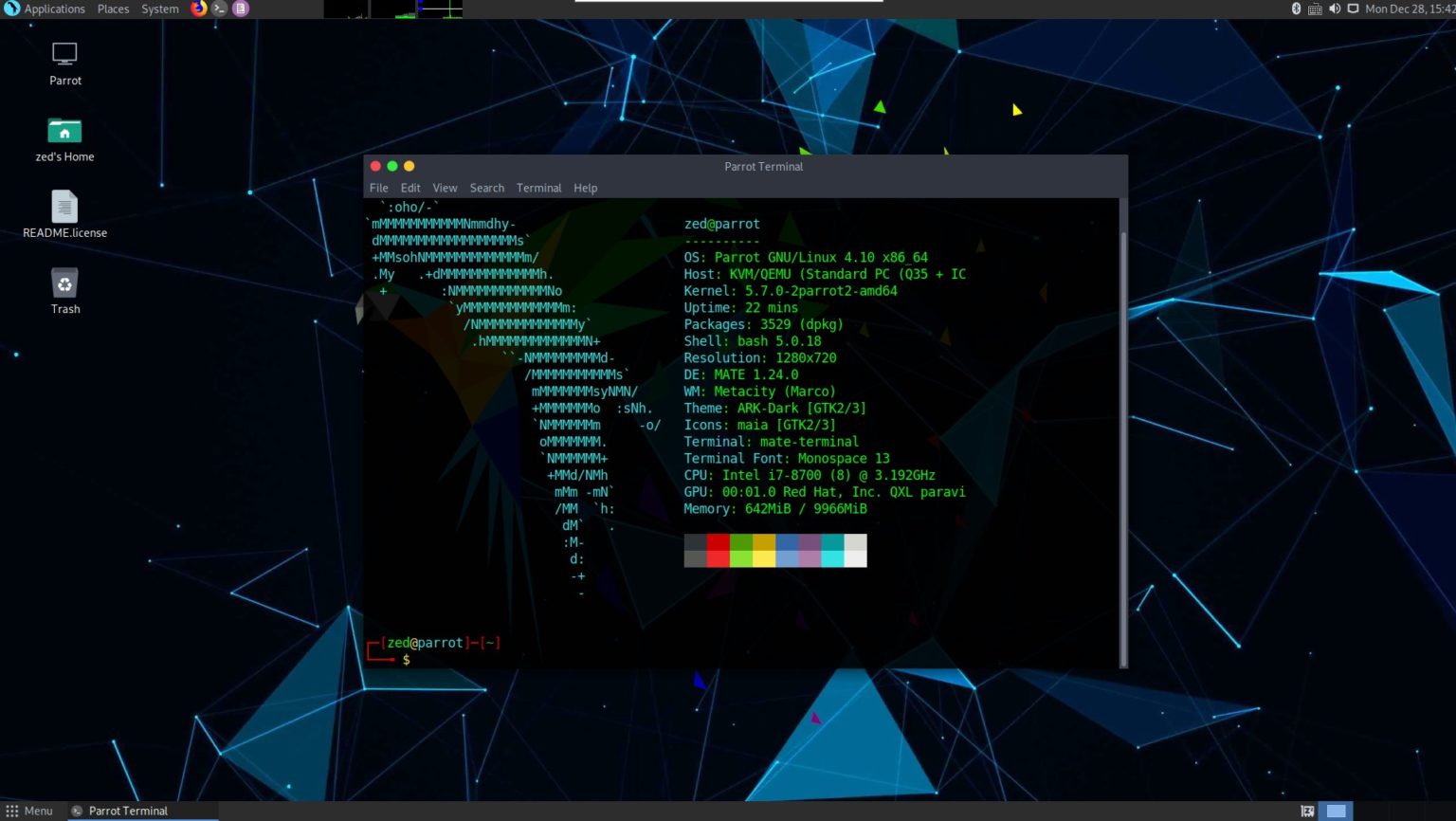1456x821 pixels.
Task: Click the display icon in the system tray
Action: [1354, 9]
